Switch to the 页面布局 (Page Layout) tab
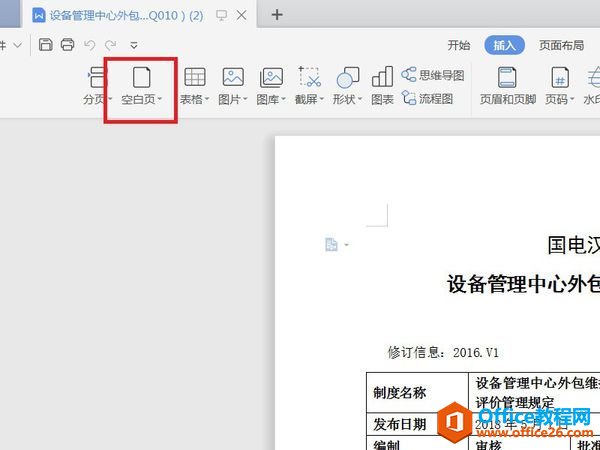This screenshot has height=450, width=600. tap(561, 45)
